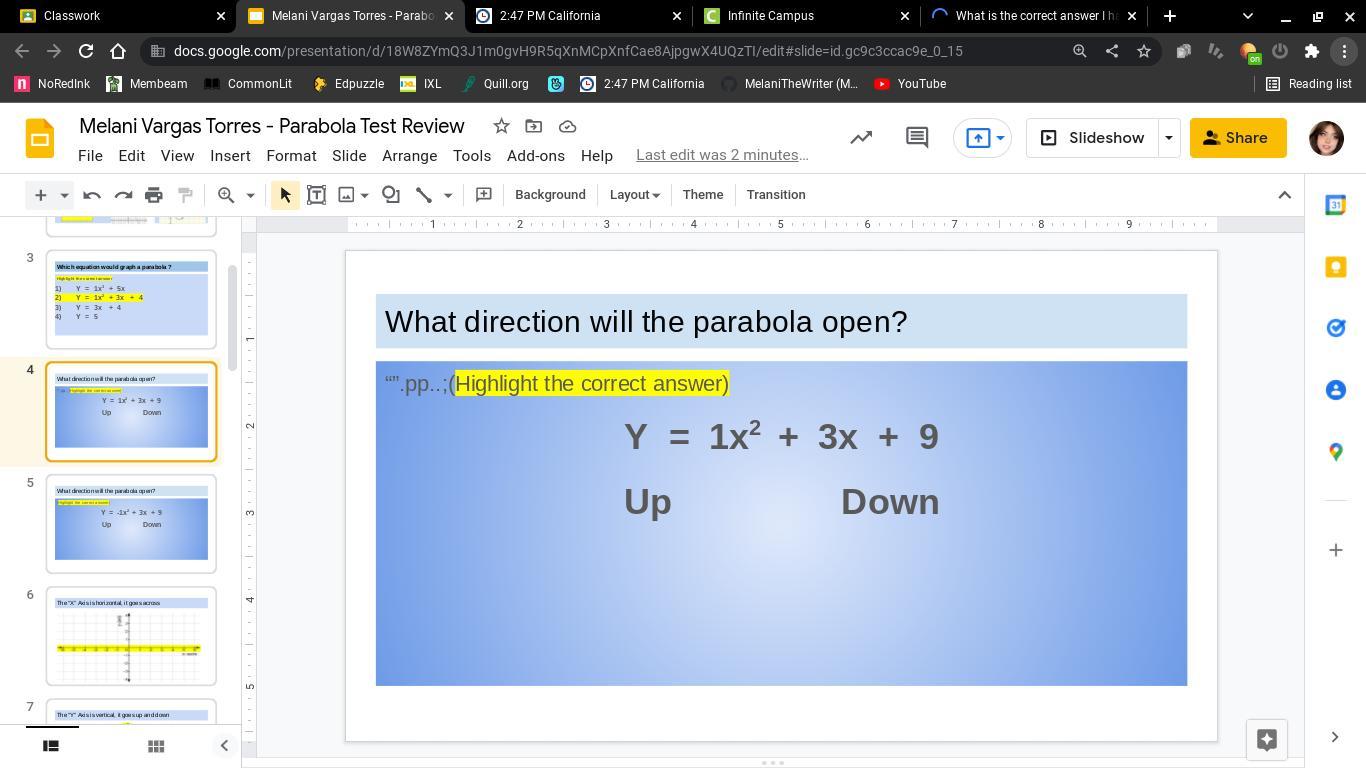Viewport: 1366px width, 768px height.
Task: Click the Transition button
Action: click(x=776, y=195)
